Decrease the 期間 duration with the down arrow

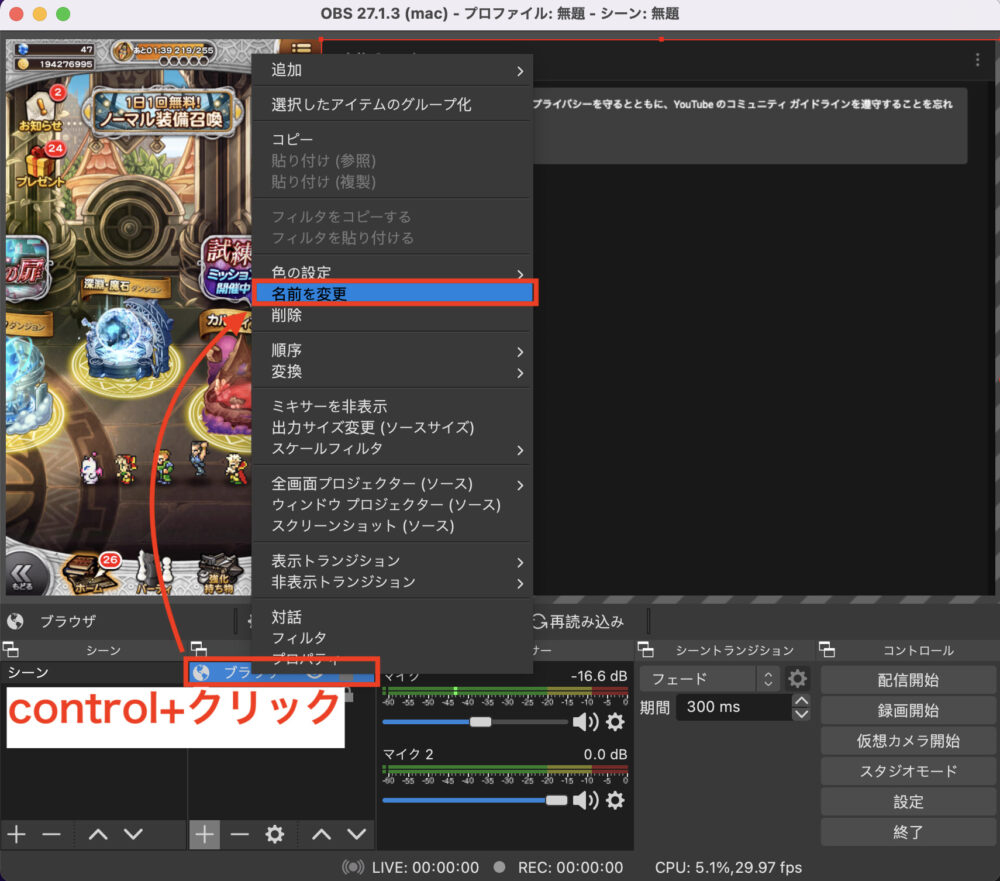pyautogui.click(x=801, y=714)
